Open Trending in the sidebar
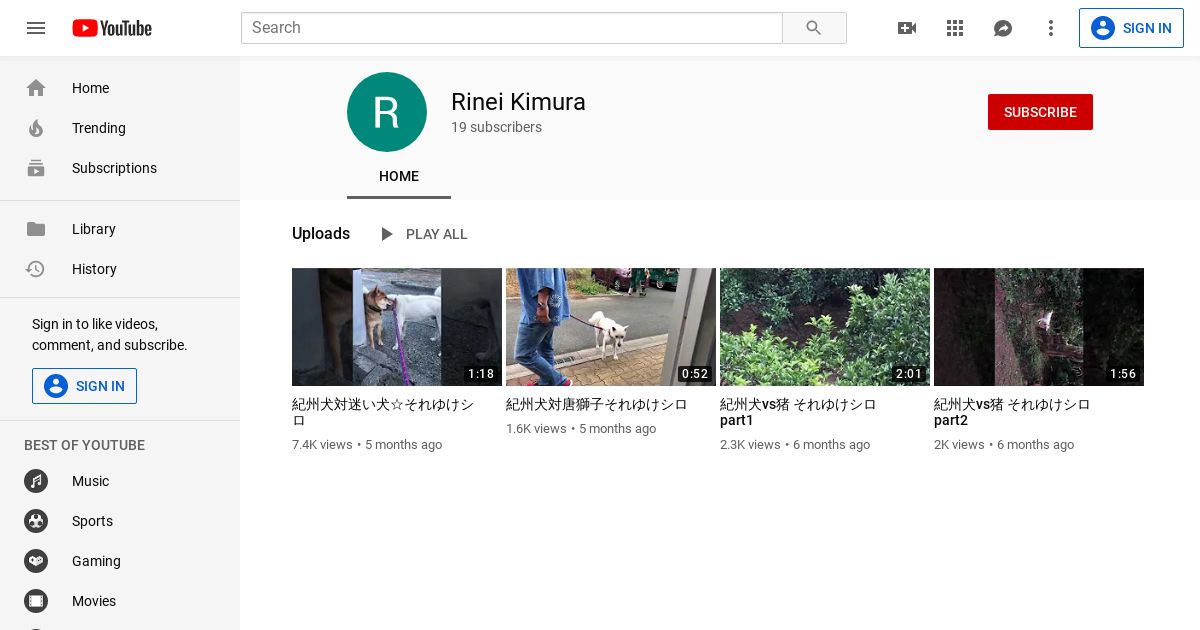 point(120,128)
